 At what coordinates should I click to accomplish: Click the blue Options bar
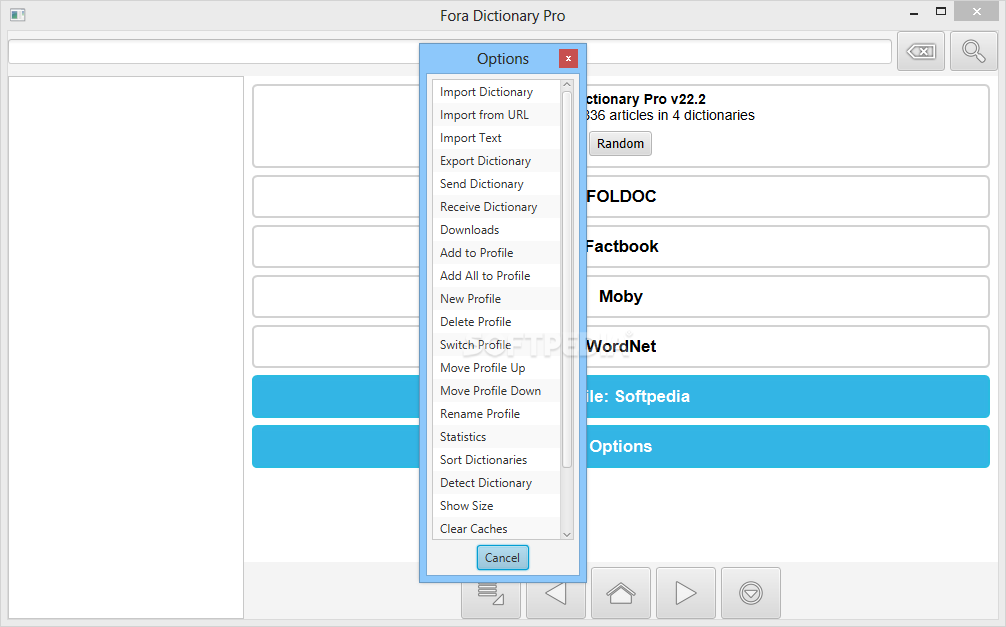coord(620,447)
